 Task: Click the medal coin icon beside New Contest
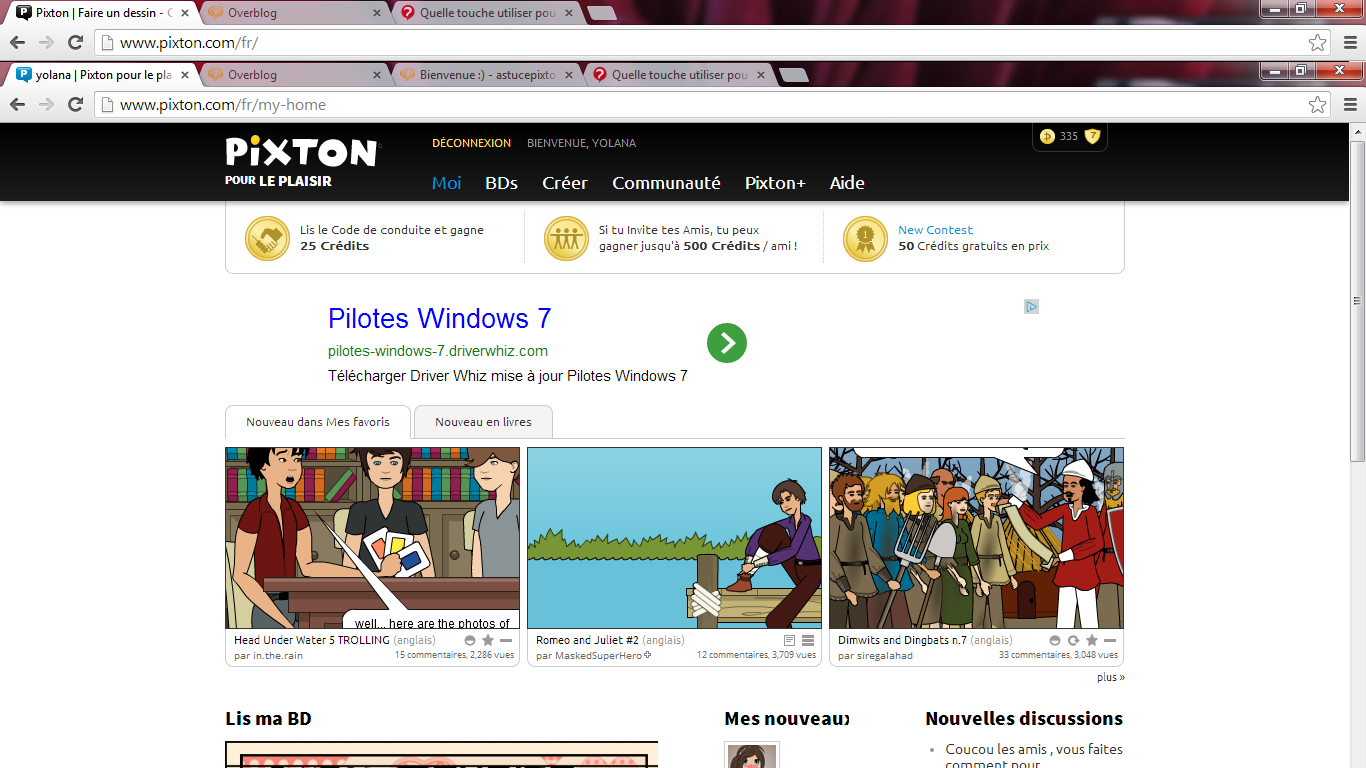click(x=865, y=239)
